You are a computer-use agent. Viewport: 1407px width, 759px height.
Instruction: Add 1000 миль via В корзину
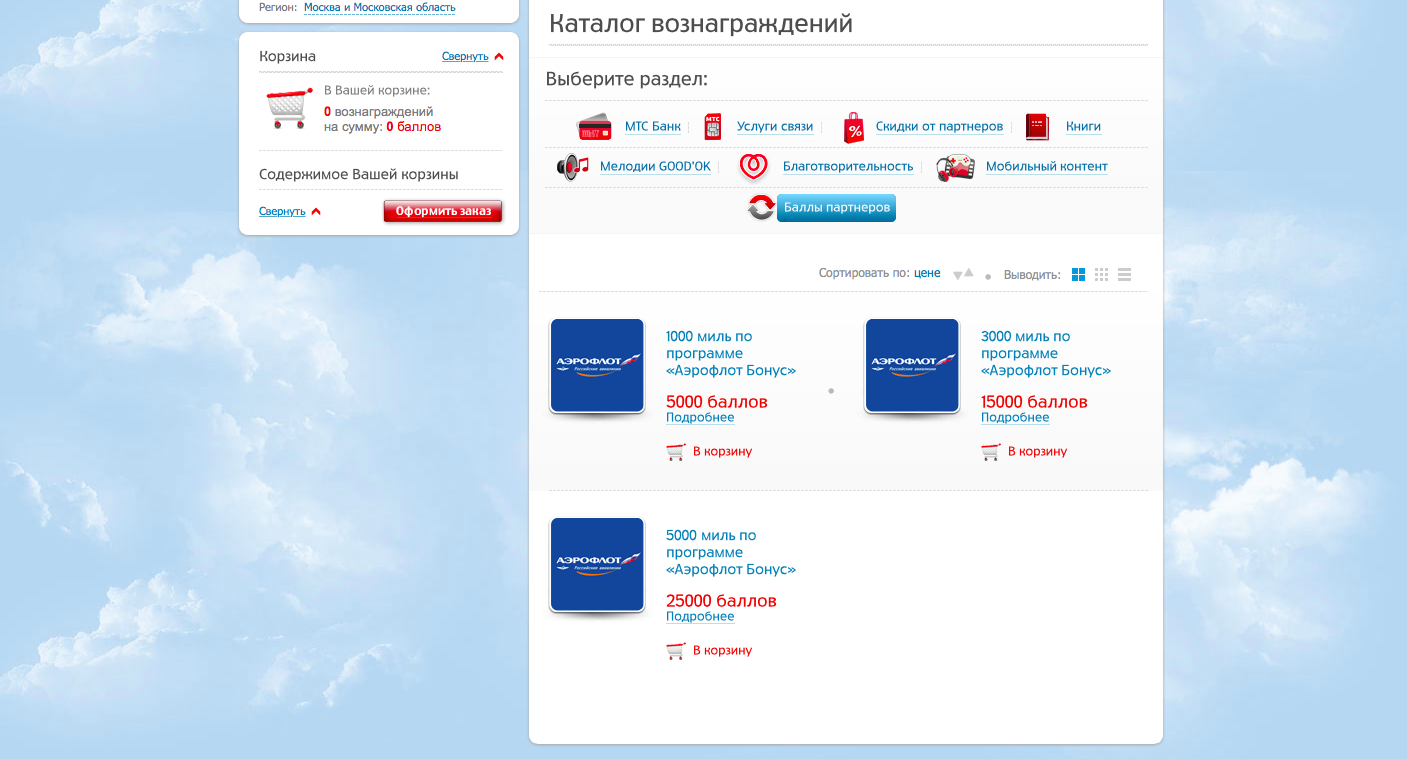[x=722, y=452]
